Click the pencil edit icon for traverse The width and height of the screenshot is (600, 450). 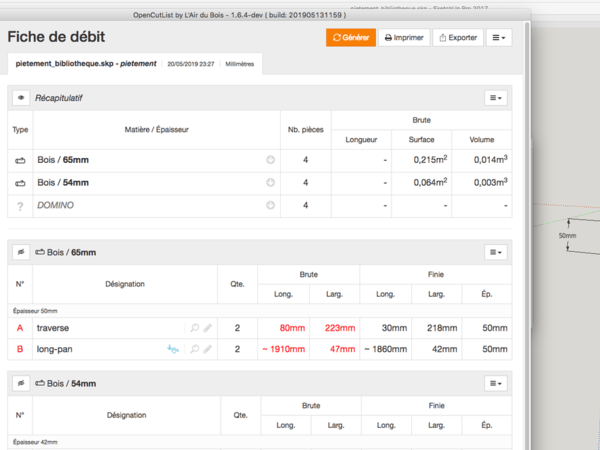click(208, 327)
